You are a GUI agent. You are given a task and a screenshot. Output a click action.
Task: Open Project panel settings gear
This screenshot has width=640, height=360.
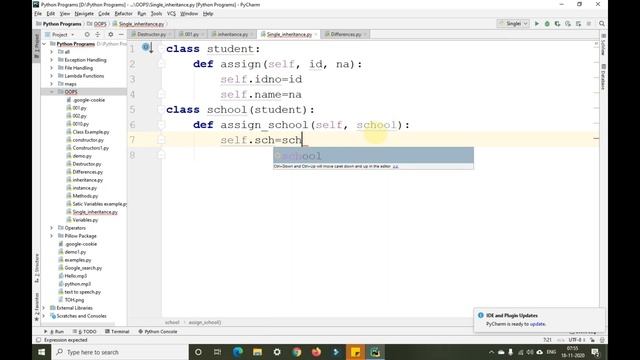click(x=111, y=35)
